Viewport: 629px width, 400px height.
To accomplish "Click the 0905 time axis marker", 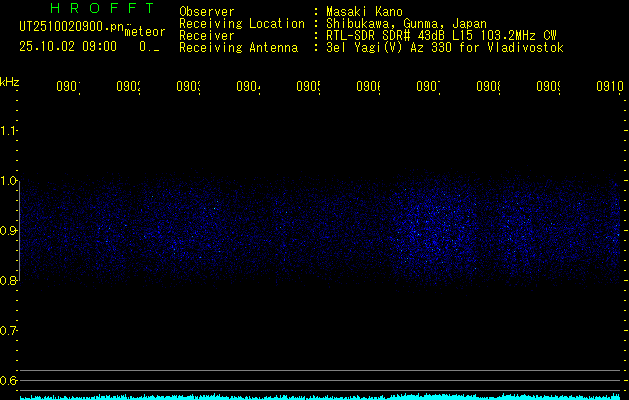I will click(308, 87).
